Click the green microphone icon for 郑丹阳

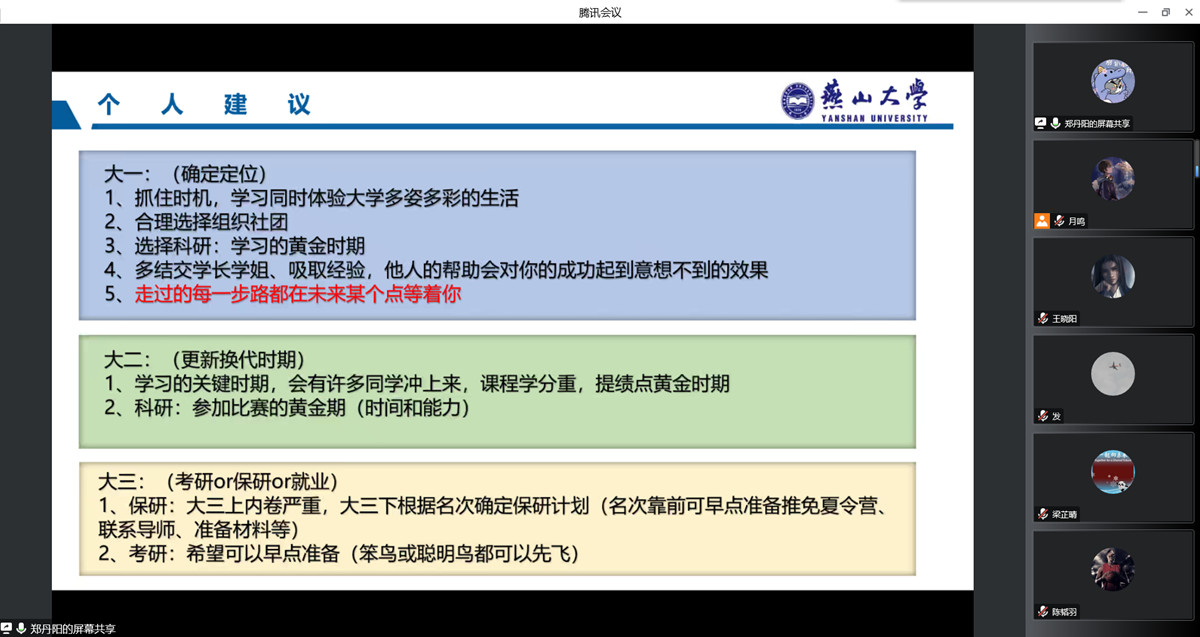pyautogui.click(x=1055, y=123)
